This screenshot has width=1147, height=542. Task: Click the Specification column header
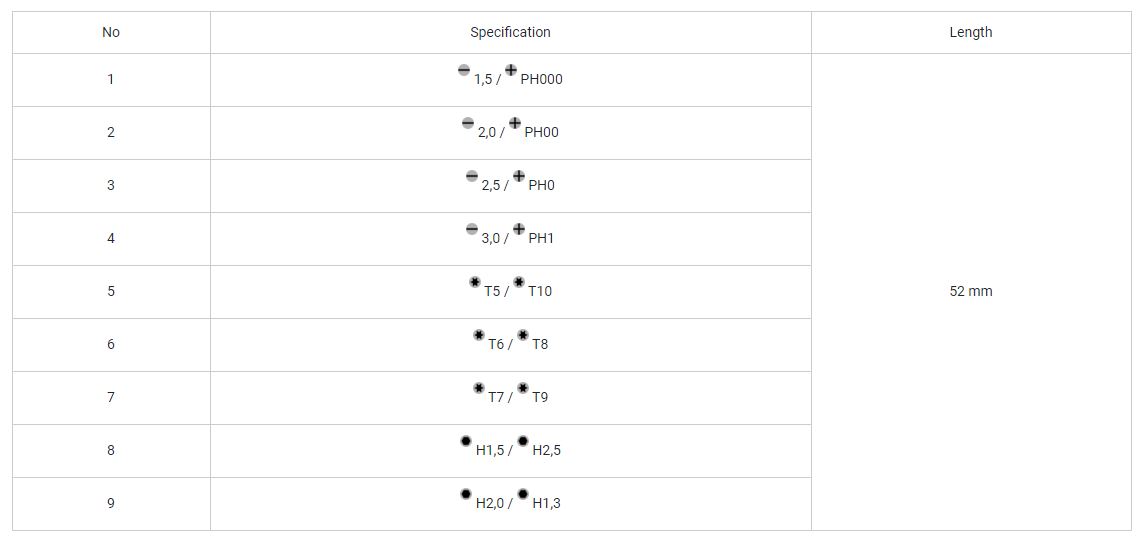(511, 32)
